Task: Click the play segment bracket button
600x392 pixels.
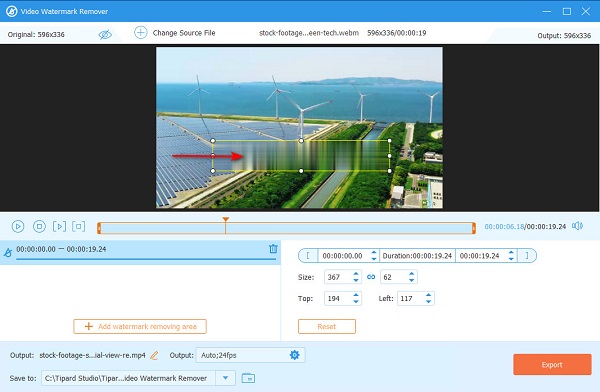Action: [x=59, y=226]
